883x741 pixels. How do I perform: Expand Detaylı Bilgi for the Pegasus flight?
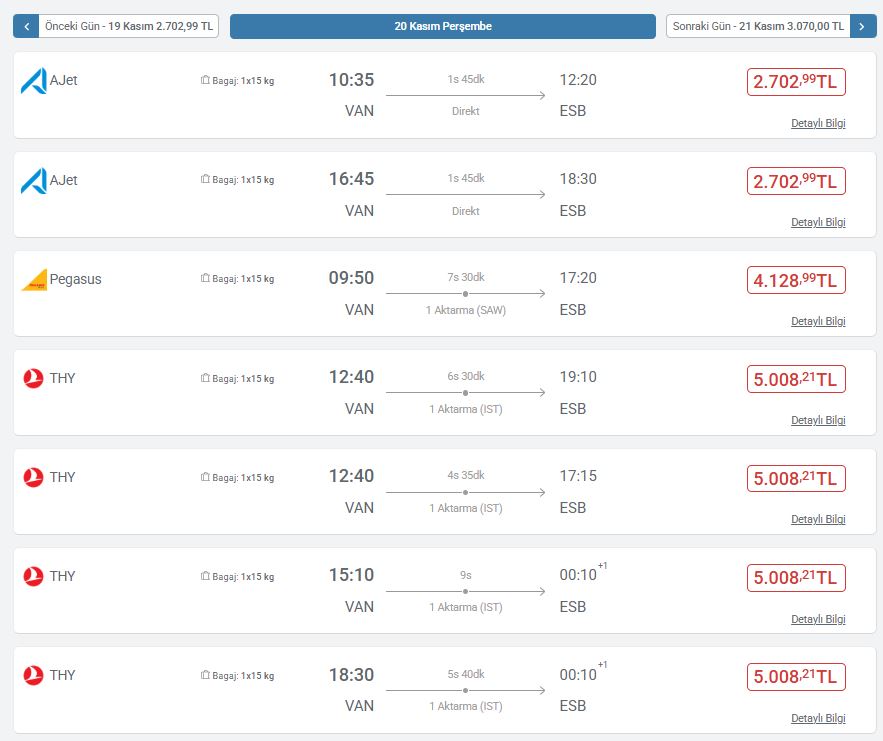(818, 321)
